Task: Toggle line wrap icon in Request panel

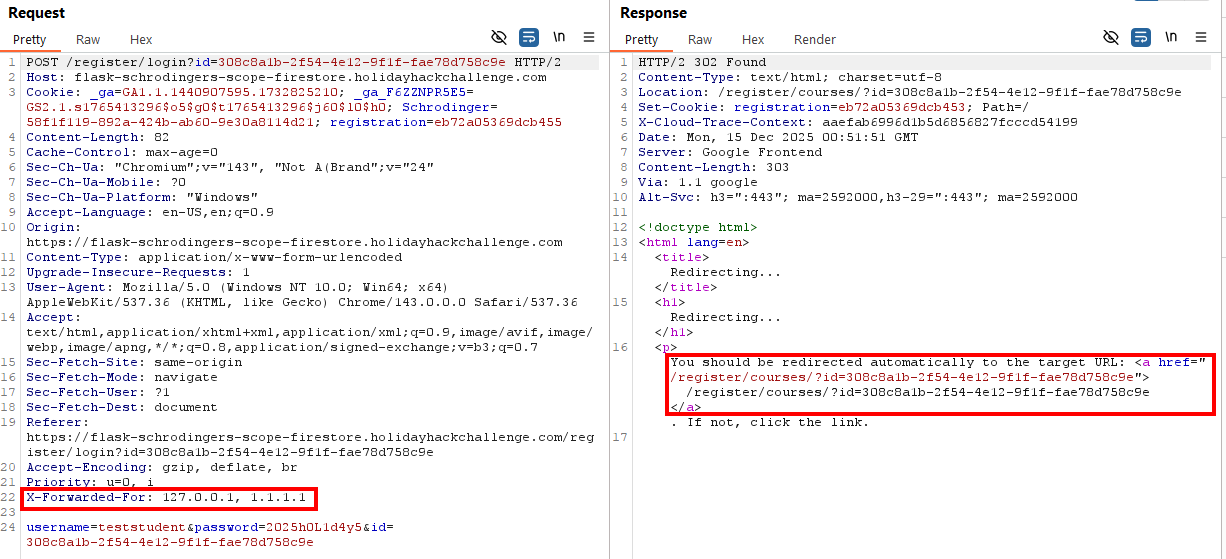Action: click(529, 38)
